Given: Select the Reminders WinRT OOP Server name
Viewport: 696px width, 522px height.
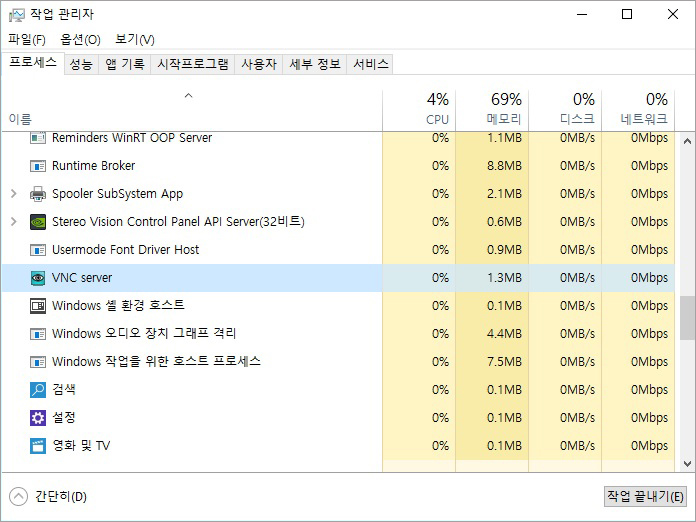Looking at the screenshot, I should pyautogui.click(x=132, y=138).
